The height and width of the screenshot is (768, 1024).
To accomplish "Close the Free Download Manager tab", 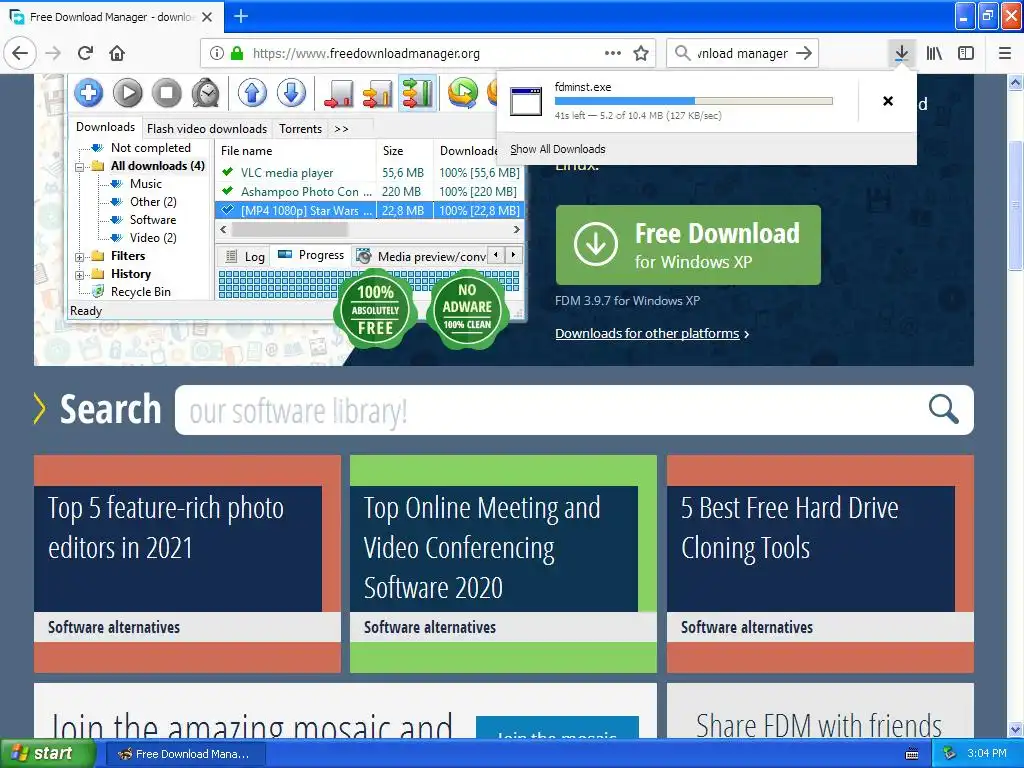I will click(207, 17).
